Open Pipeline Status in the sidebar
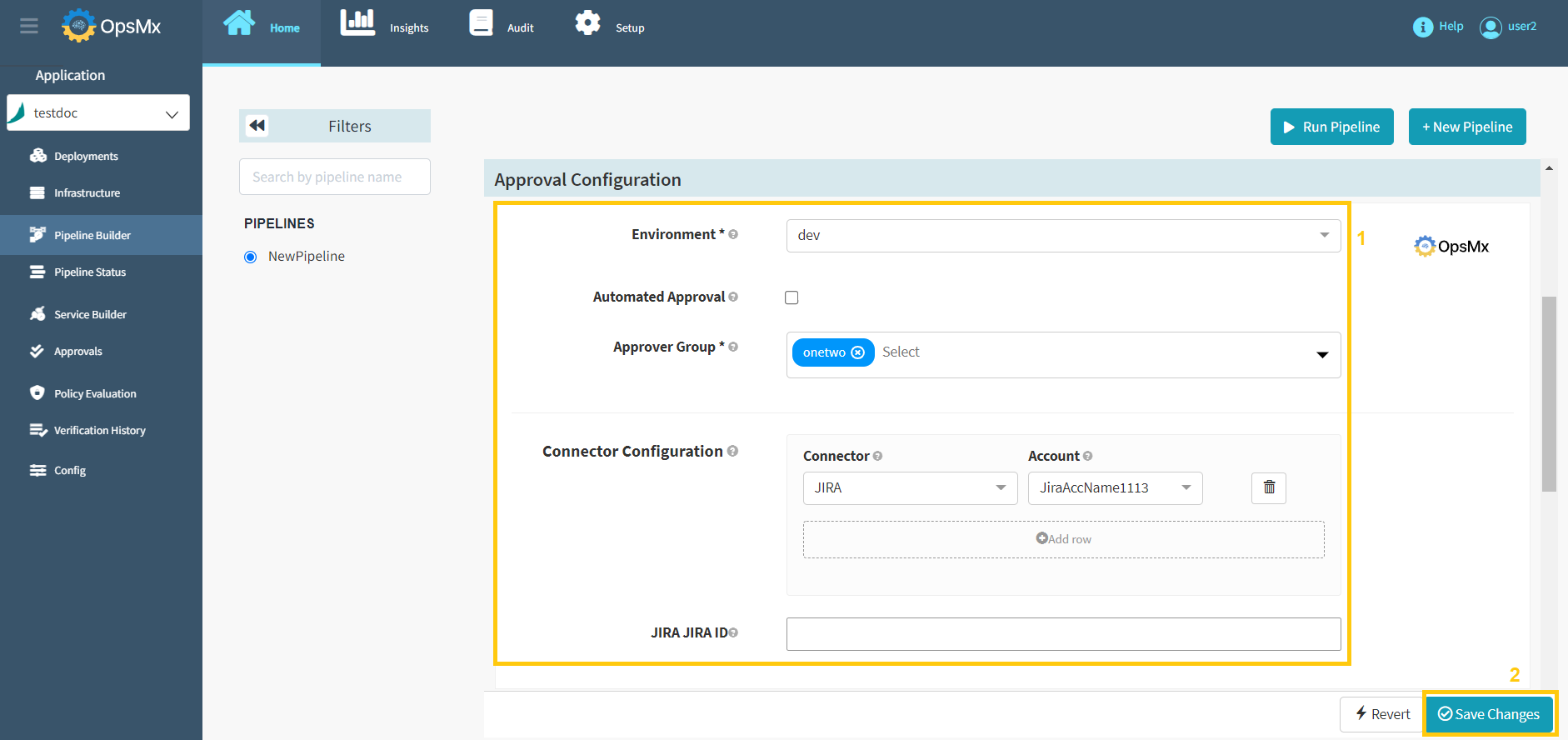The height and width of the screenshot is (740, 1568). click(90, 272)
